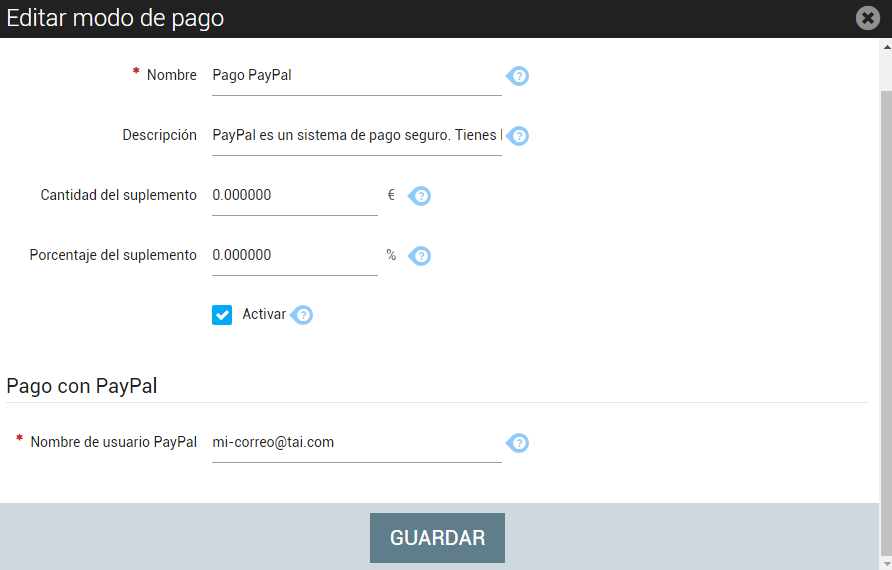This screenshot has height=570, width=892.
Task: Click the Editar modo de pago title
Action: (115, 18)
